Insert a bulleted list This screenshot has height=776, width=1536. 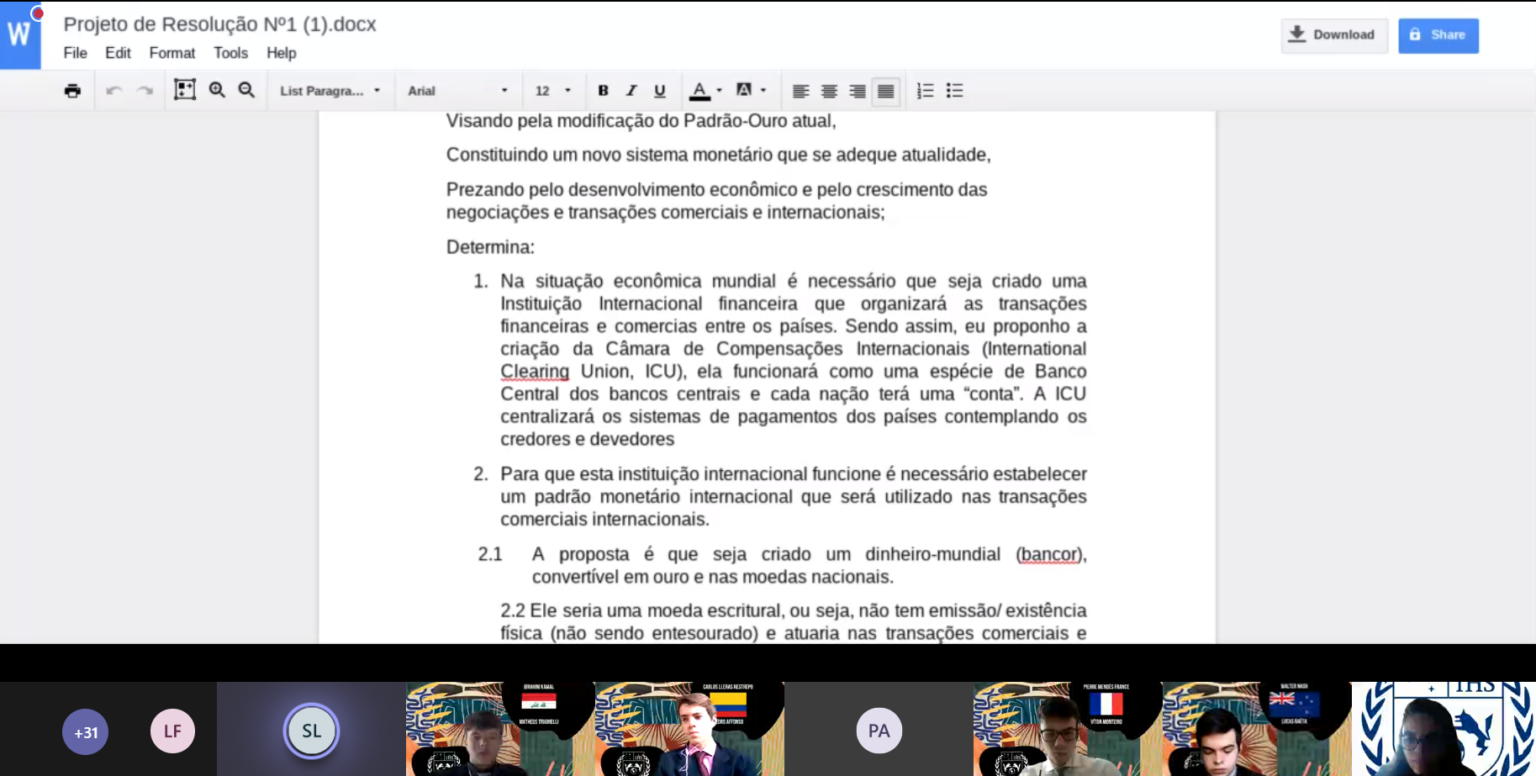[955, 91]
